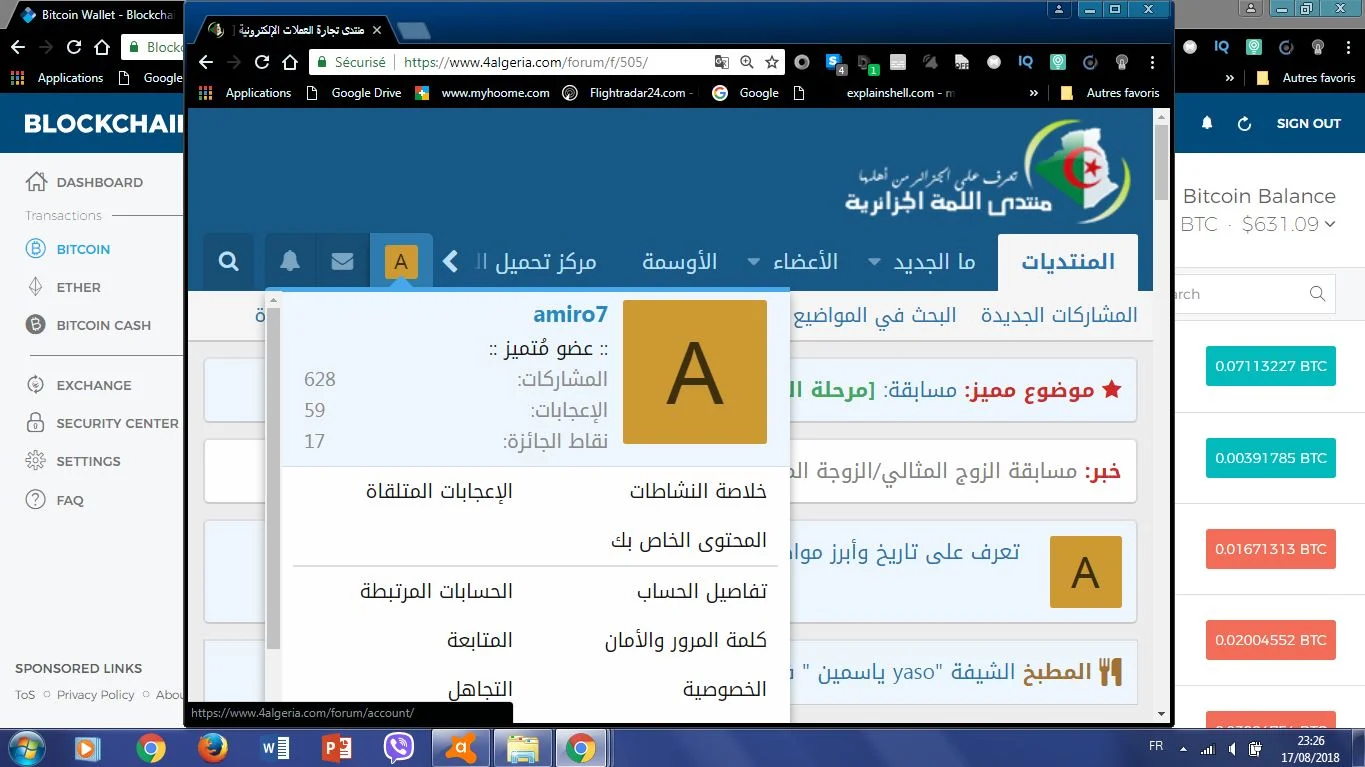Expand the ما الجديد dropdown arrow

pyautogui.click(x=874, y=262)
